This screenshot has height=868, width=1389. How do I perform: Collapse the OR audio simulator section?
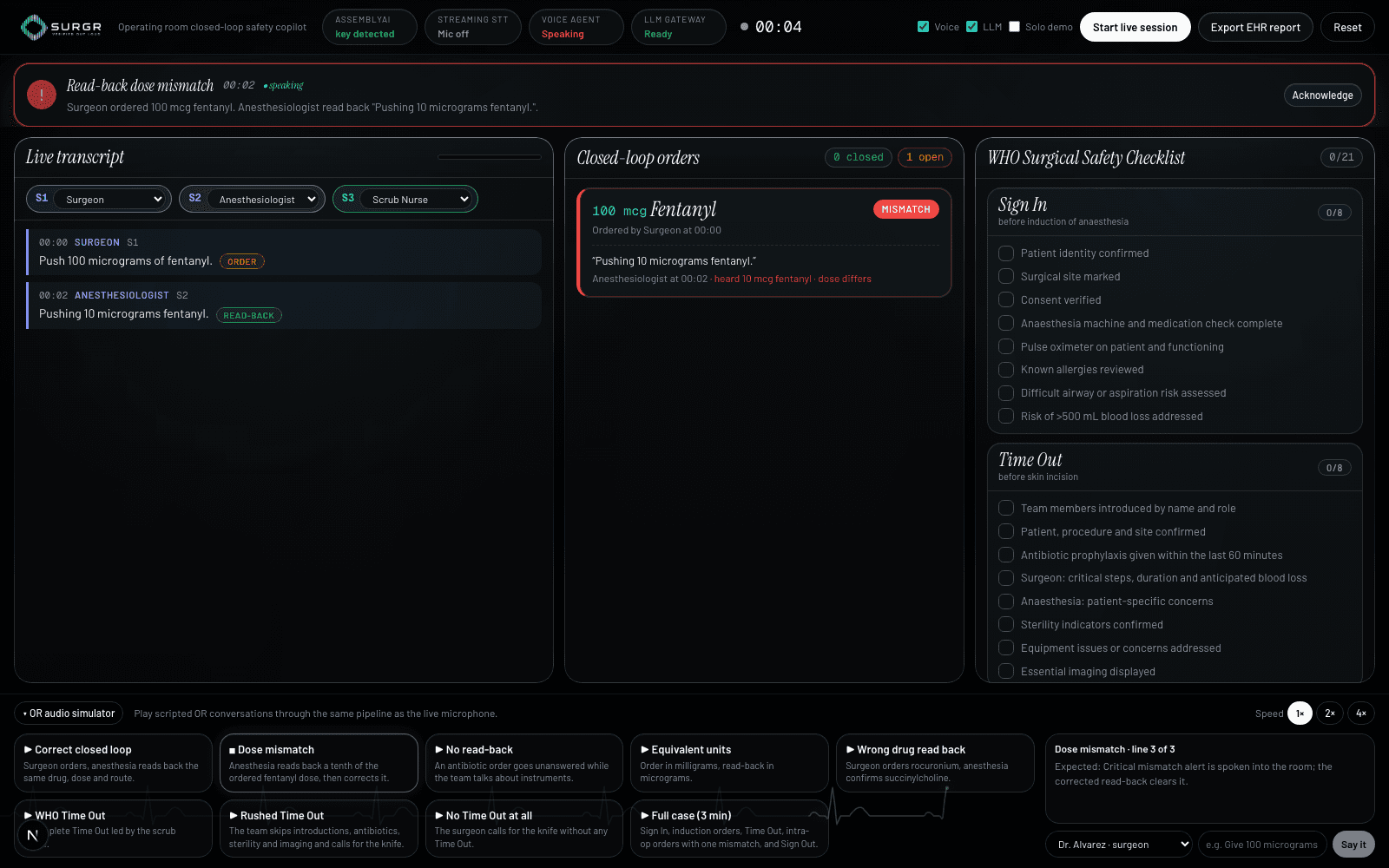click(x=69, y=713)
